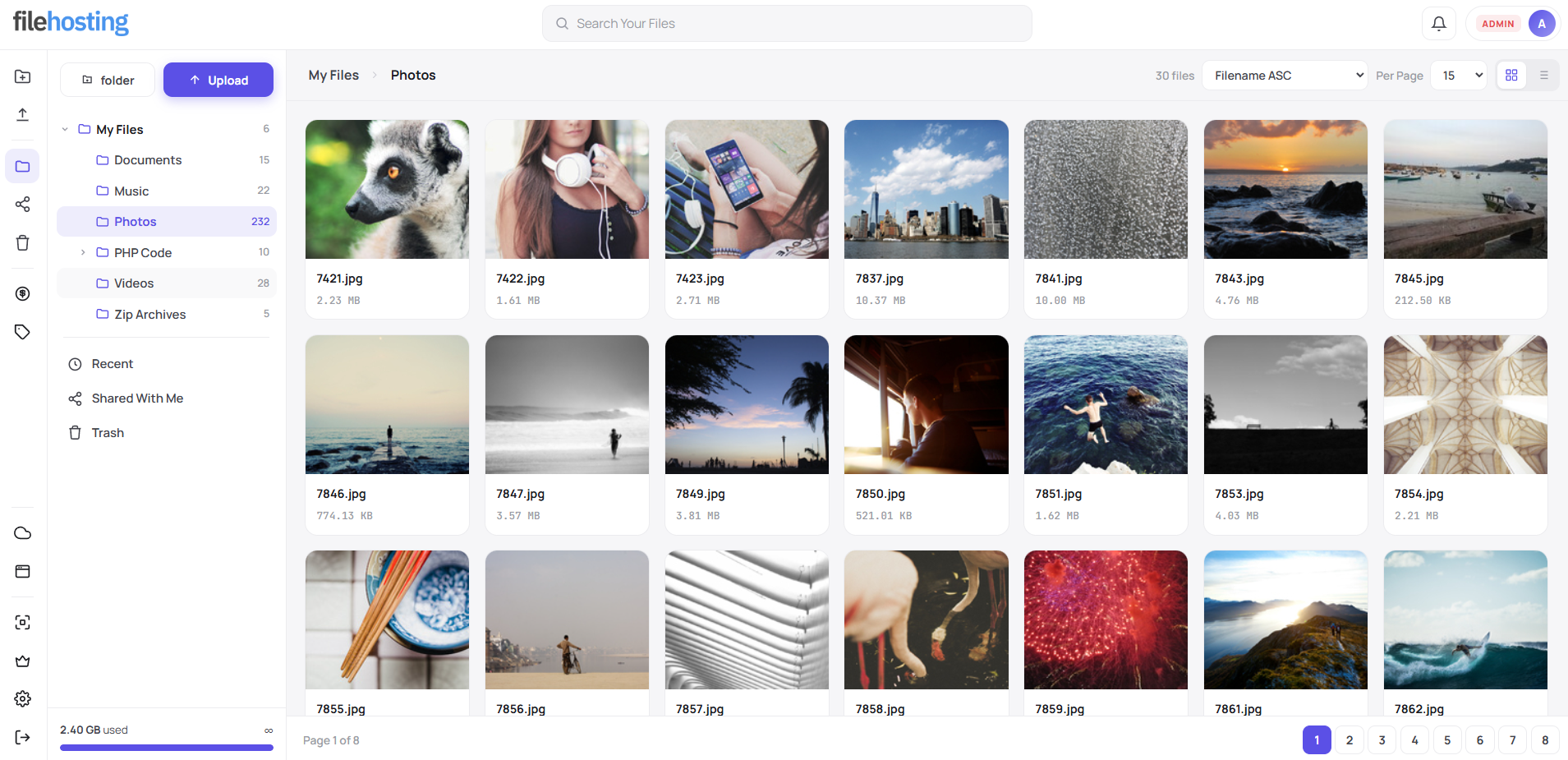Go to page 5
Screen dimensions: 1568x760
point(1447,740)
